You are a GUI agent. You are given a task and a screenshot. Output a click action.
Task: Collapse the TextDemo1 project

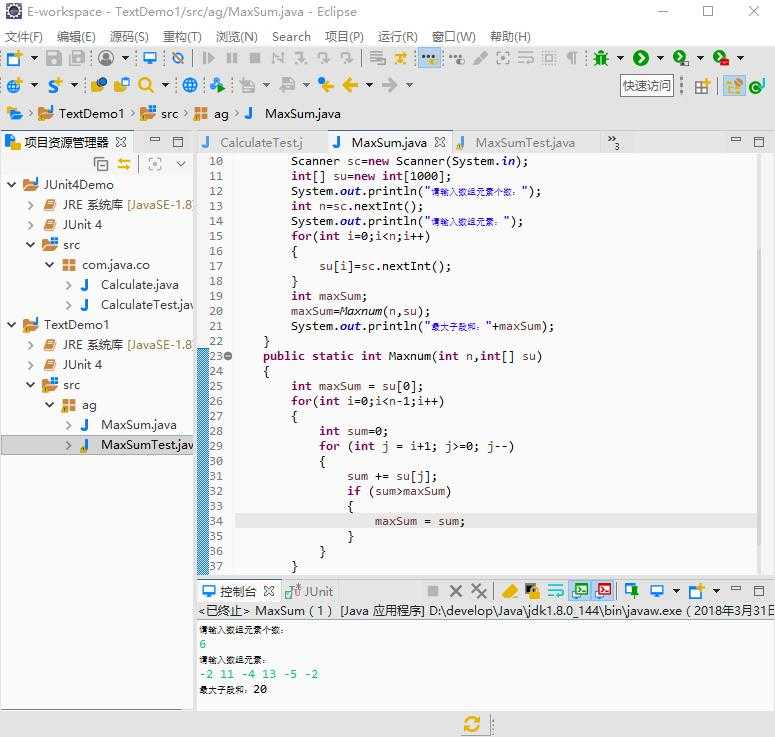12,325
